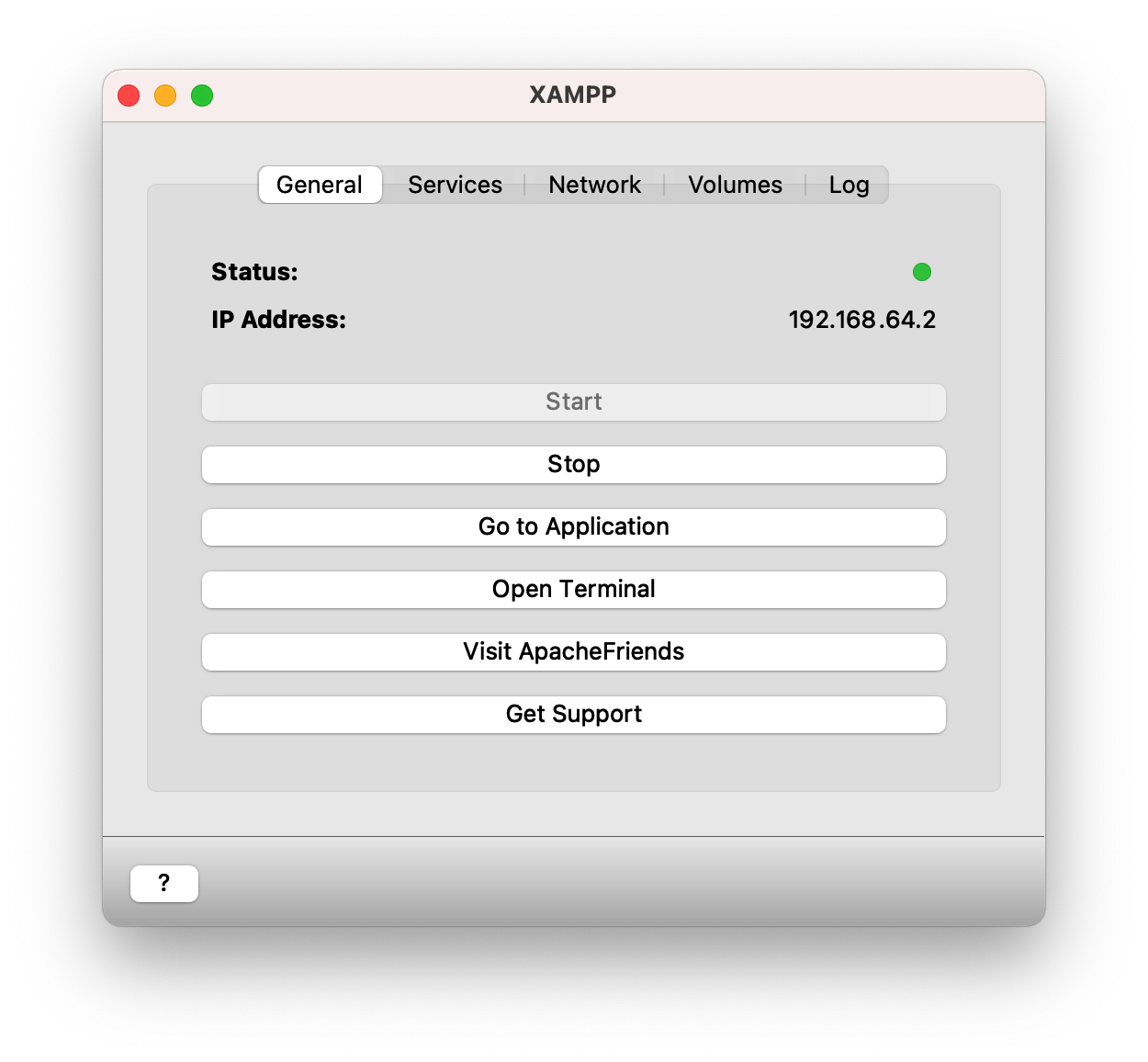Click Visit ApacheFriends
This screenshot has height=1062, width=1148.
[x=574, y=652]
